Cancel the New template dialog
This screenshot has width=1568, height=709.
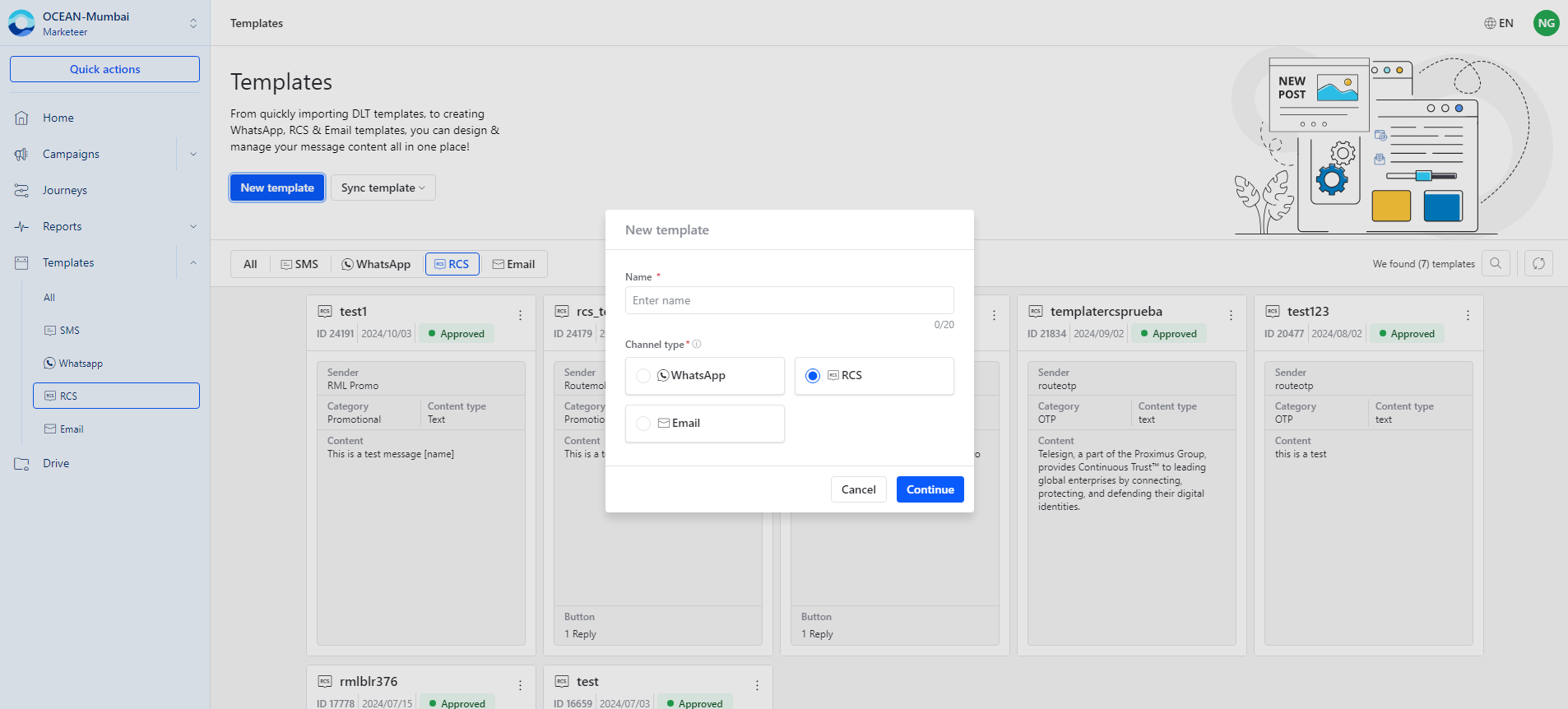click(859, 489)
